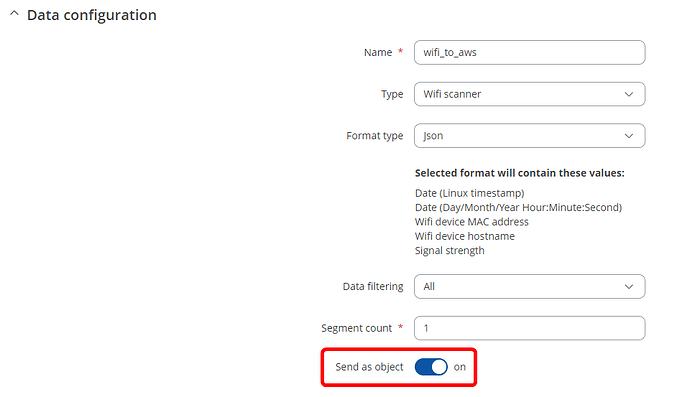Focus the Segment count input field
The height and width of the screenshot is (397, 690).
(529, 328)
